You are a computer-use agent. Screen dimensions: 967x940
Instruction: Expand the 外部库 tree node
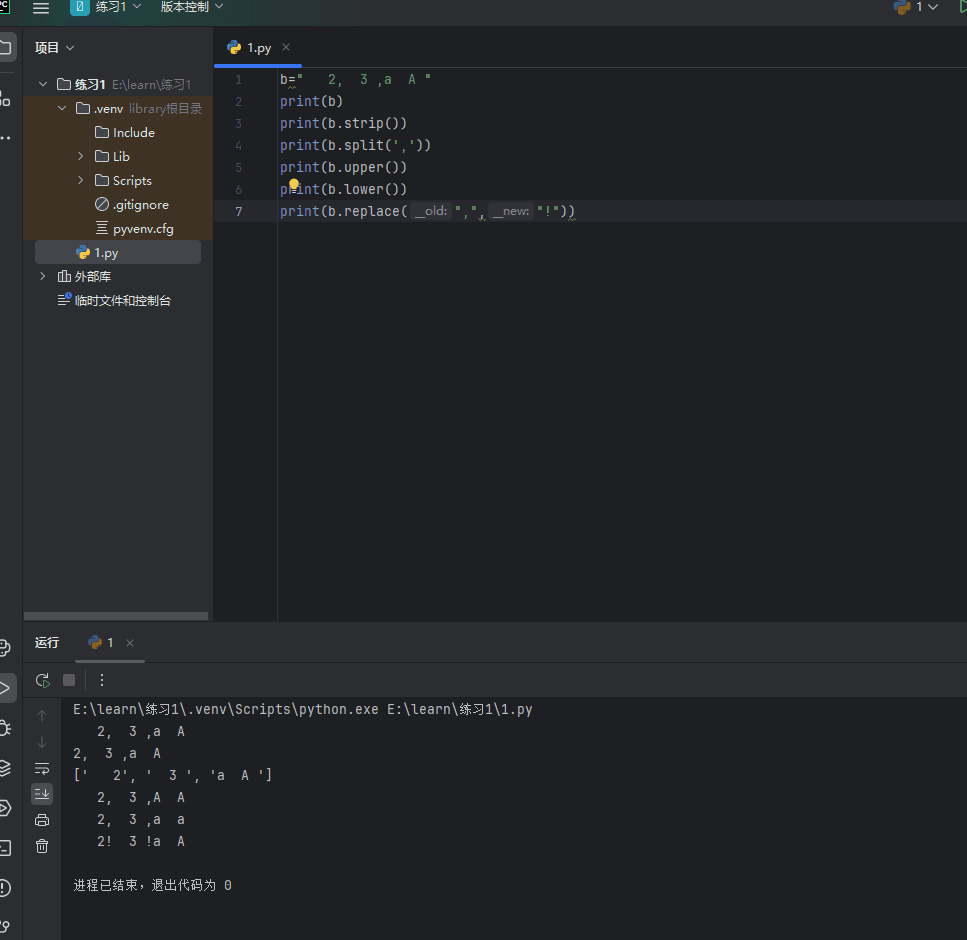point(42,276)
